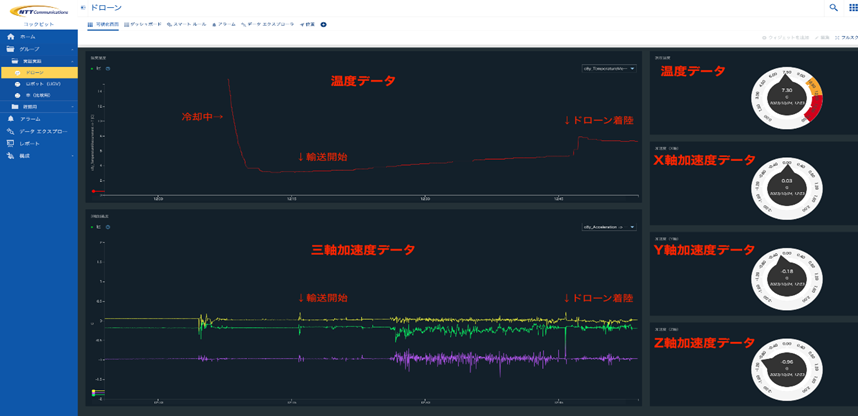
Task: Switch to the ダッシュボード tab
Action: (143, 25)
